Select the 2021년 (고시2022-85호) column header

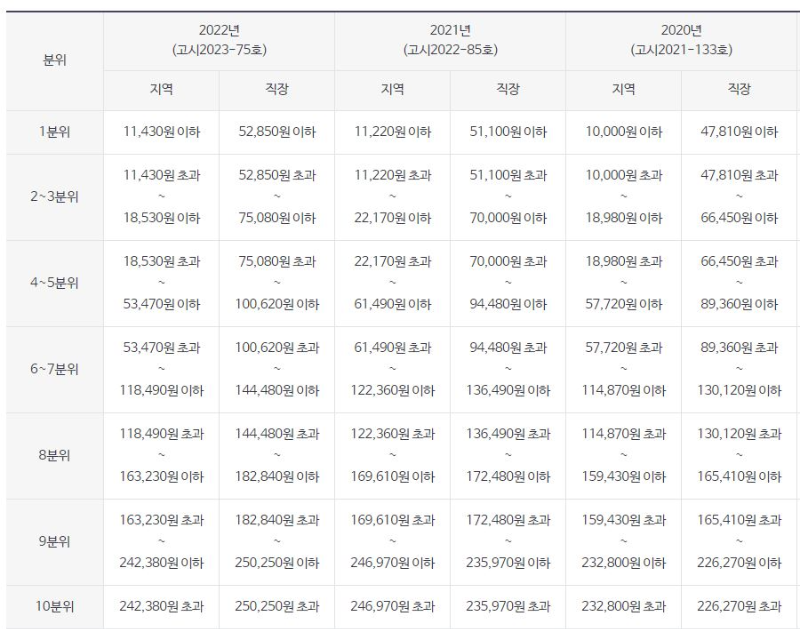point(450,37)
